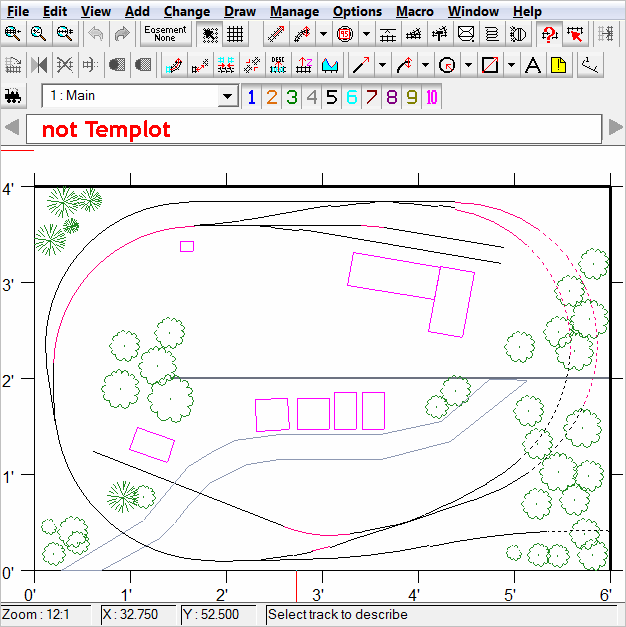Viewport: 626px width, 627px height.
Task: Click the 'Select track to describe' status text
Action: pos(338,614)
